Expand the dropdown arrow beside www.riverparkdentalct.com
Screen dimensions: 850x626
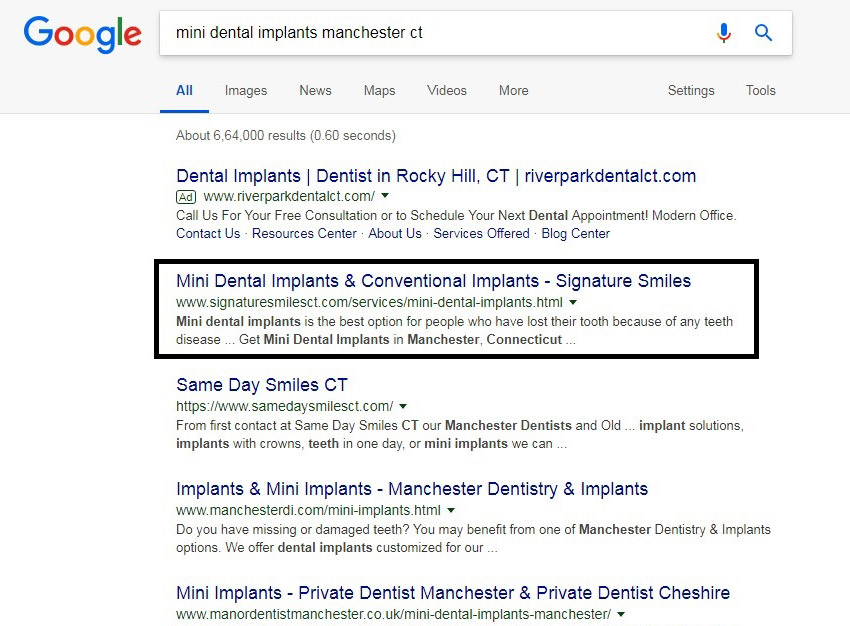(x=385, y=196)
